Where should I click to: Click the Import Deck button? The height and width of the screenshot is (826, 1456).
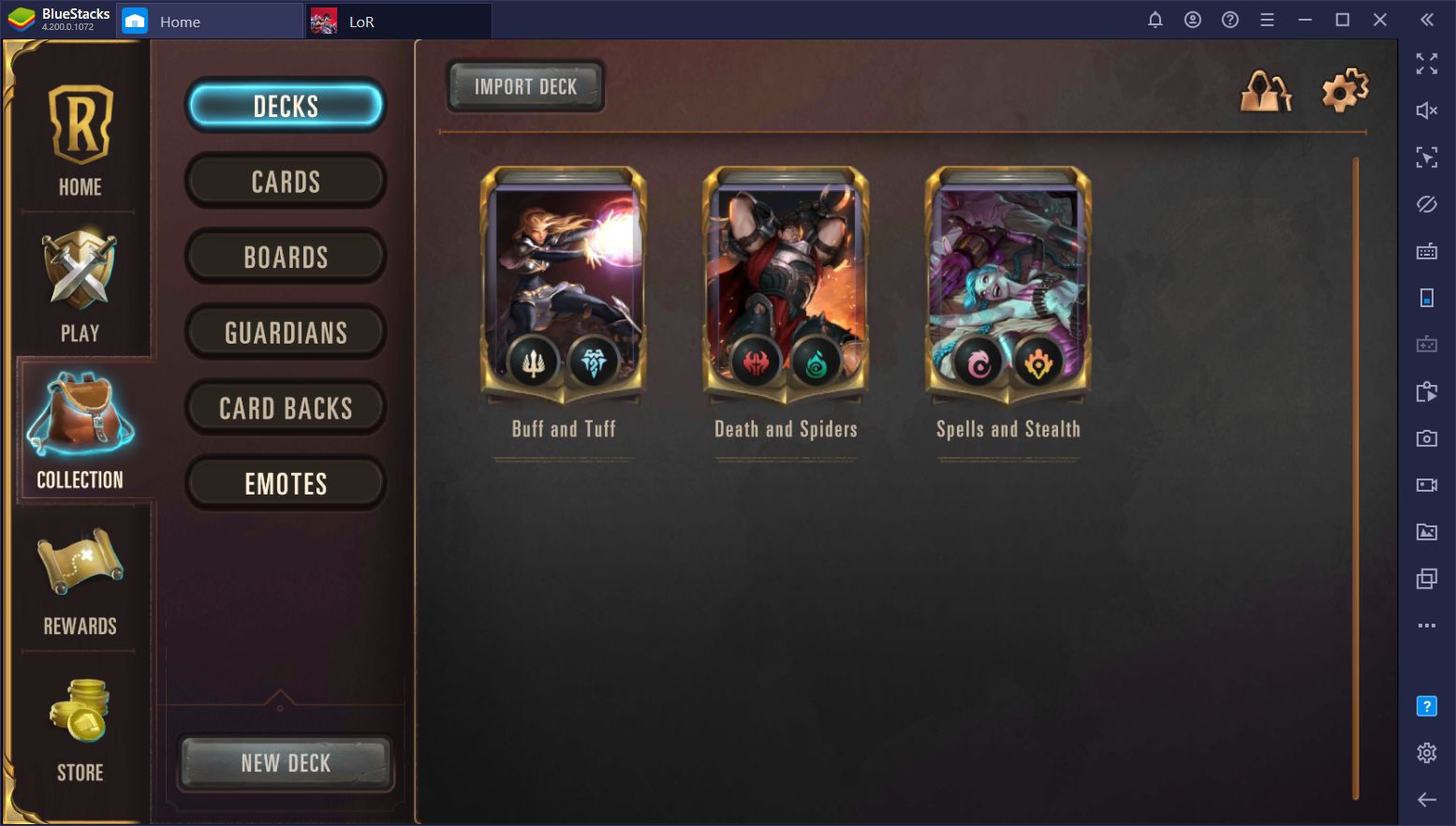tap(525, 87)
